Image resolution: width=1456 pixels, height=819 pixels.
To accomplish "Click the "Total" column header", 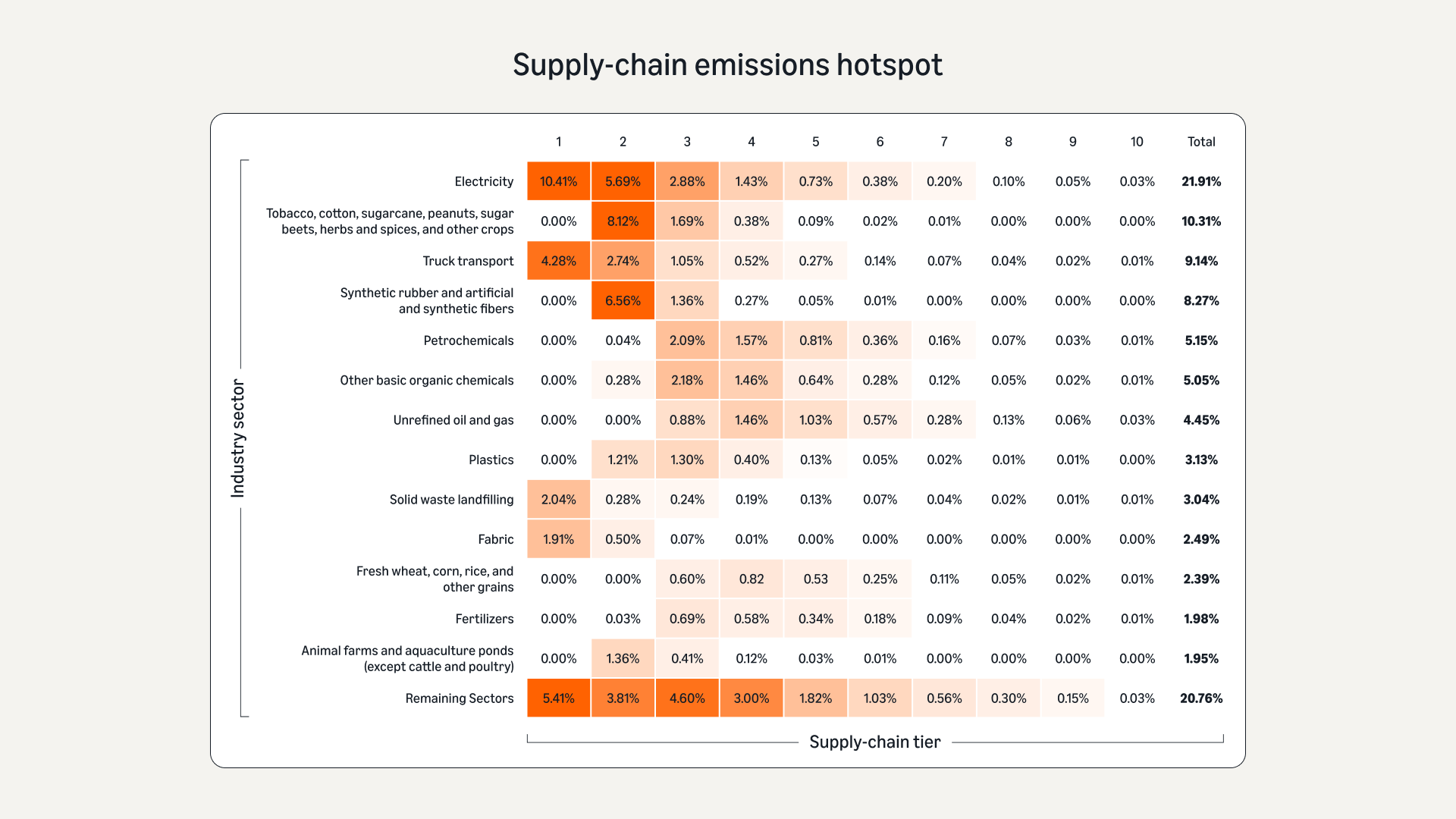I will click(1201, 142).
